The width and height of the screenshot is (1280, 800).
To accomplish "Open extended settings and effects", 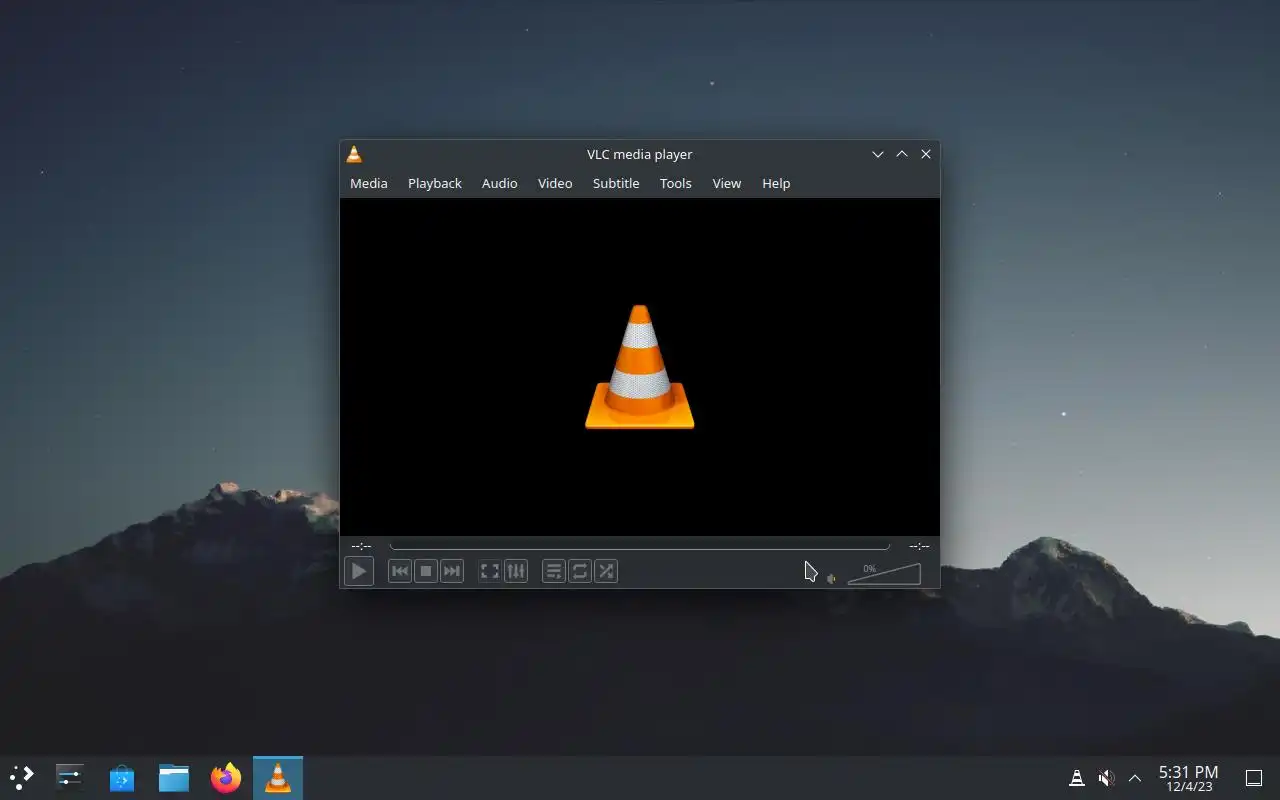I will tap(516, 571).
